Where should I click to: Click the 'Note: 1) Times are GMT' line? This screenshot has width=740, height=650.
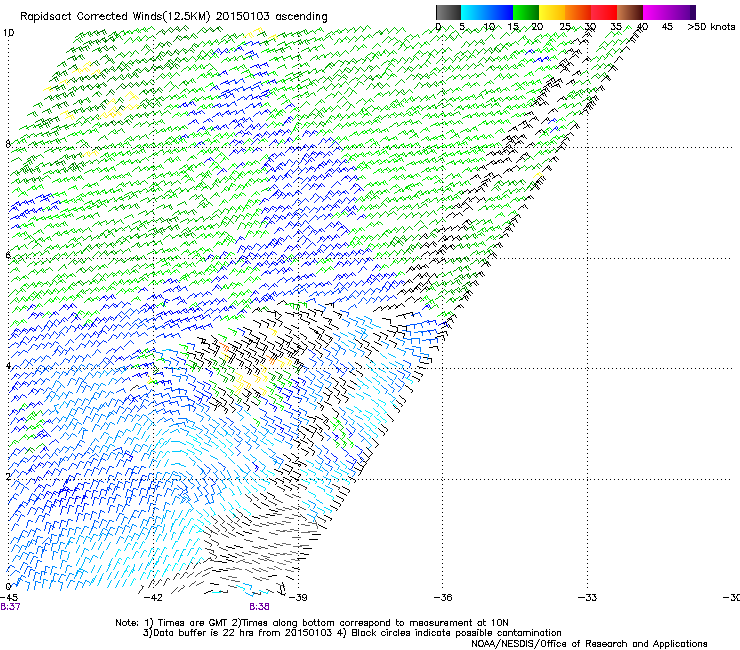click(x=312, y=623)
